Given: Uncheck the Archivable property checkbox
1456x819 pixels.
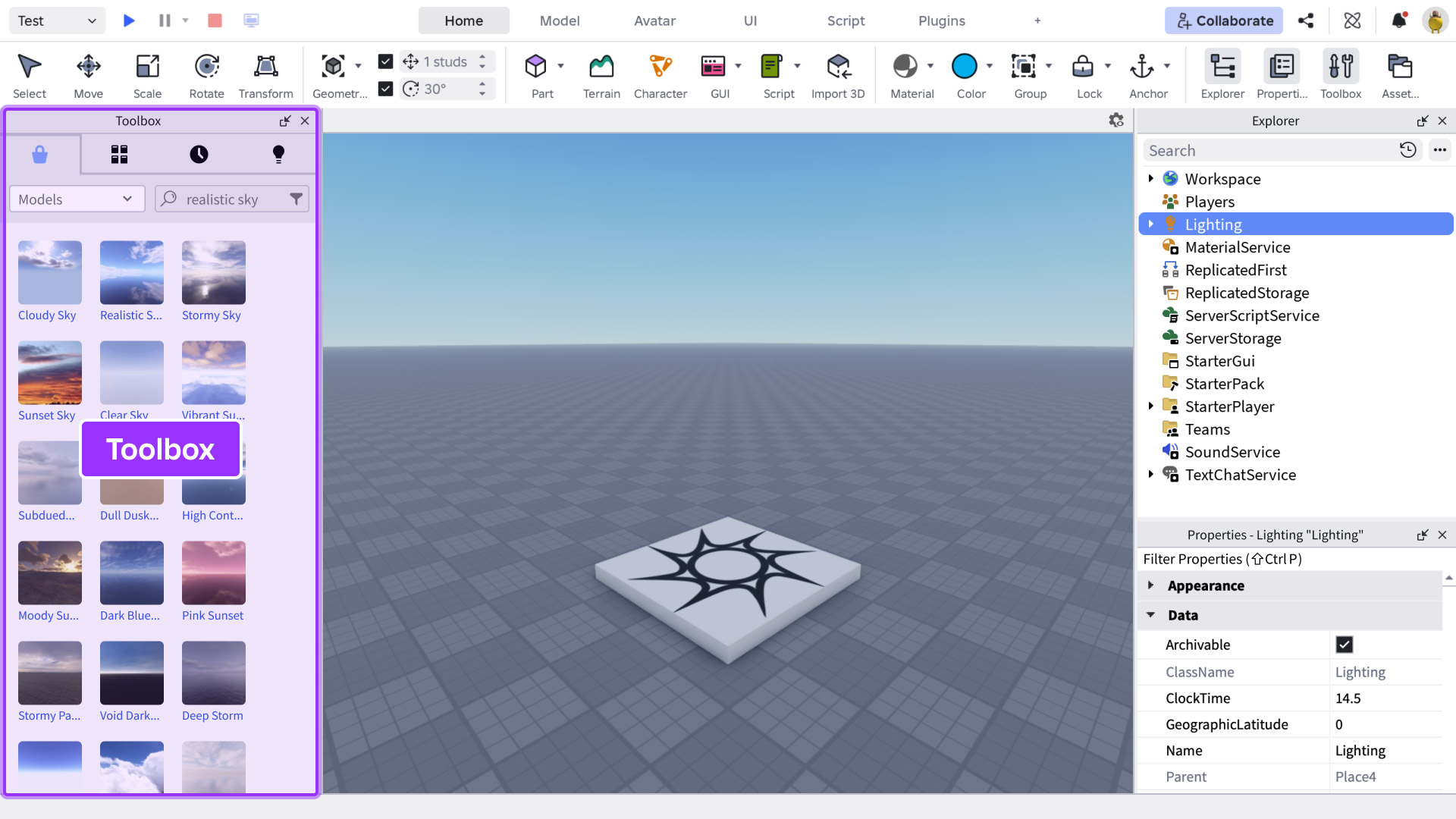Looking at the screenshot, I should point(1345,645).
